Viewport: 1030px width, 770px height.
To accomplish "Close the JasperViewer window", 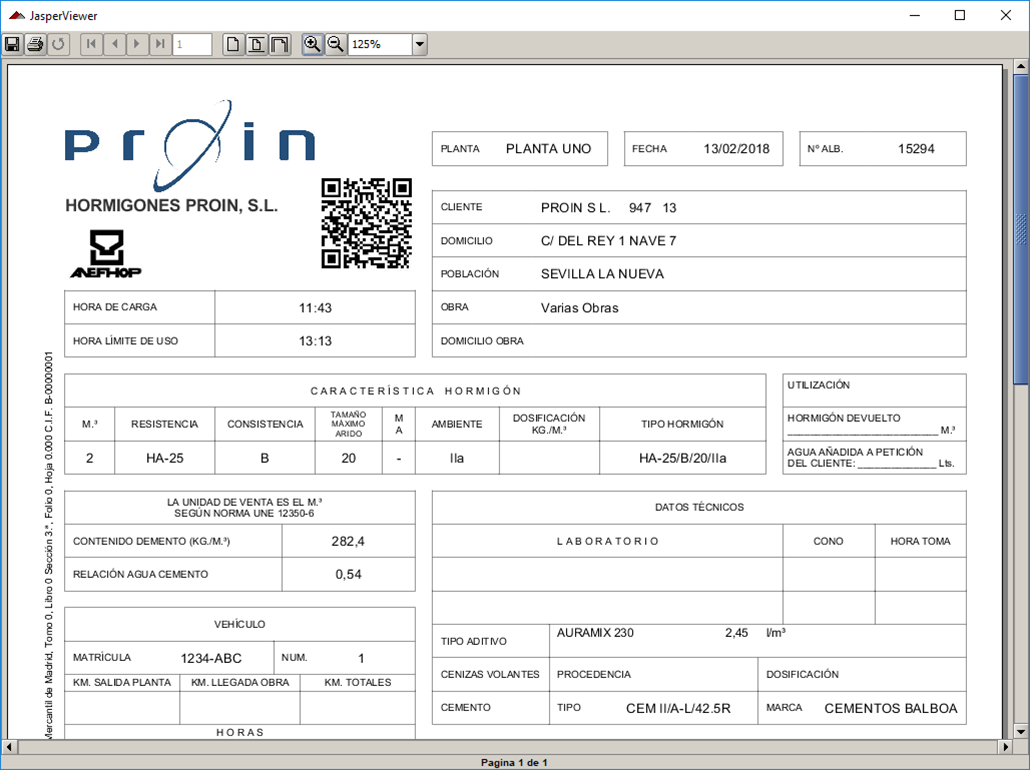I will coord(1006,15).
